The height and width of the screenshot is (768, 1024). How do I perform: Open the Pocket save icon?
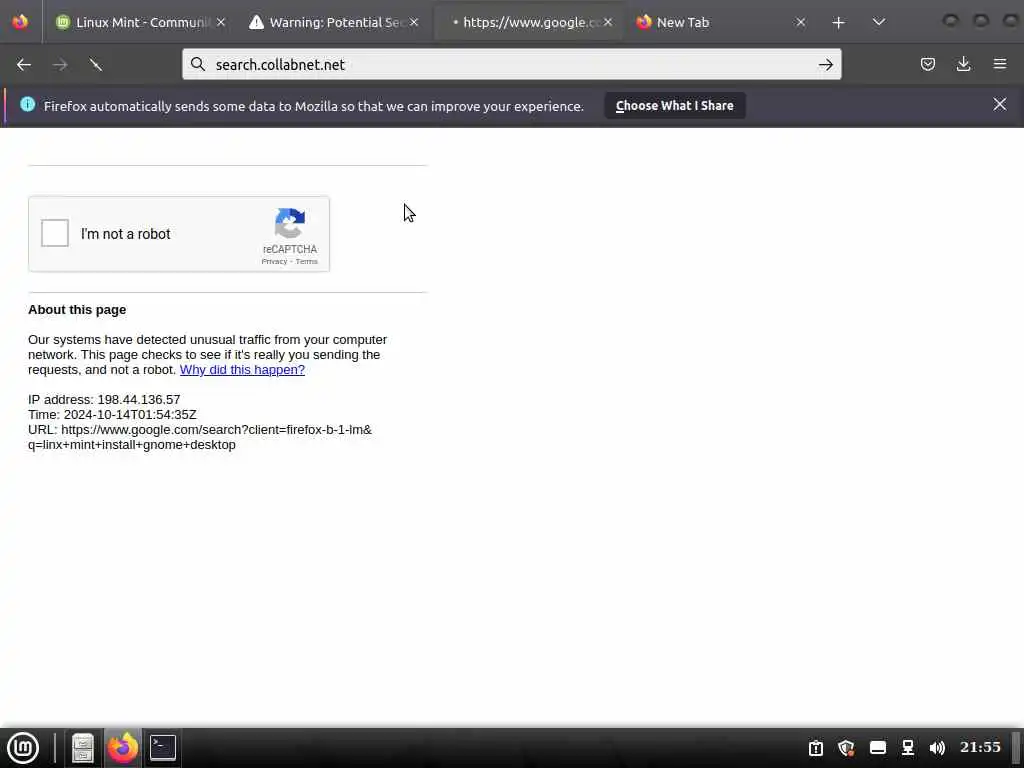pos(927,64)
